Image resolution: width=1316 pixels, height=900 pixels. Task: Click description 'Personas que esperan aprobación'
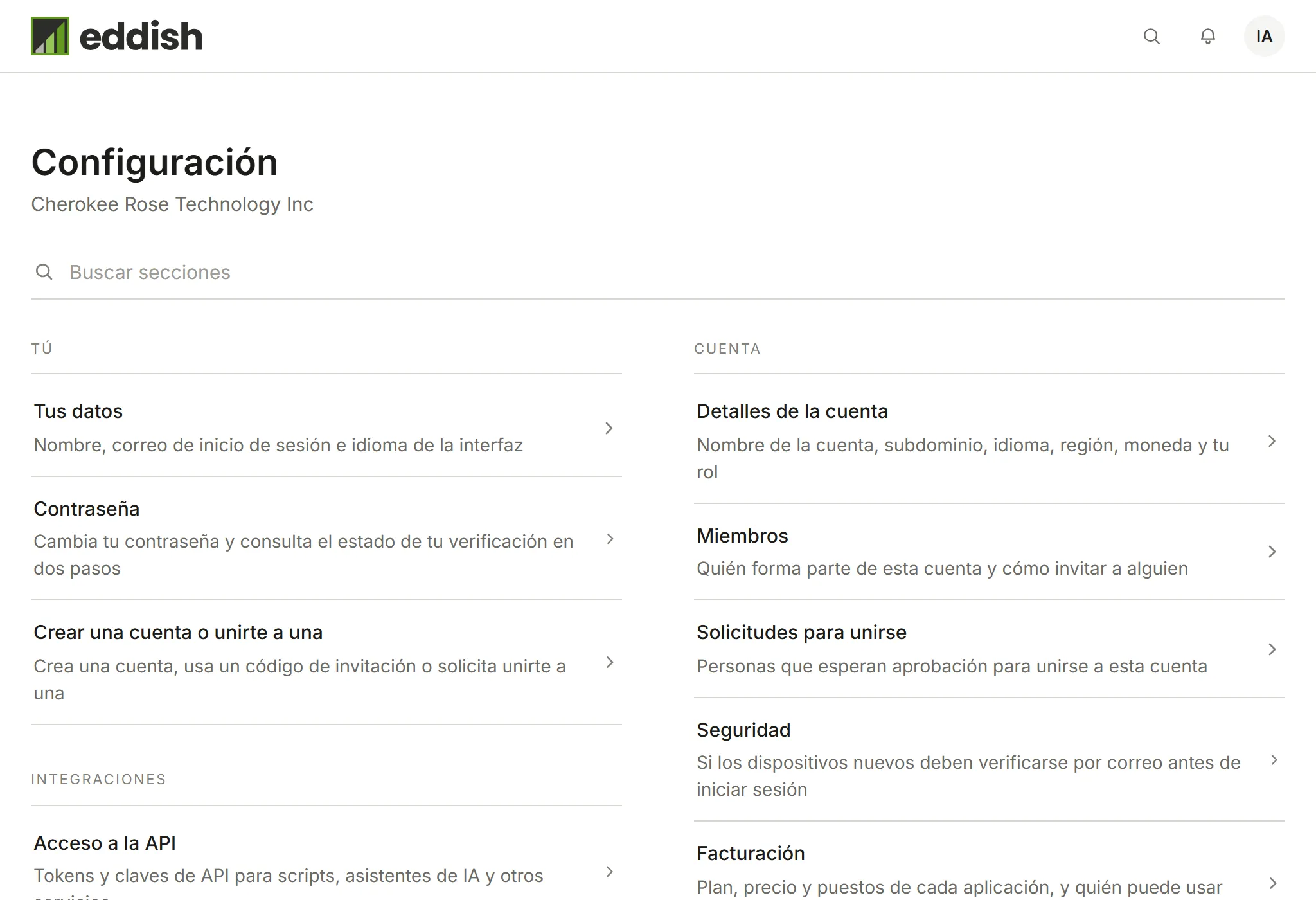point(952,666)
